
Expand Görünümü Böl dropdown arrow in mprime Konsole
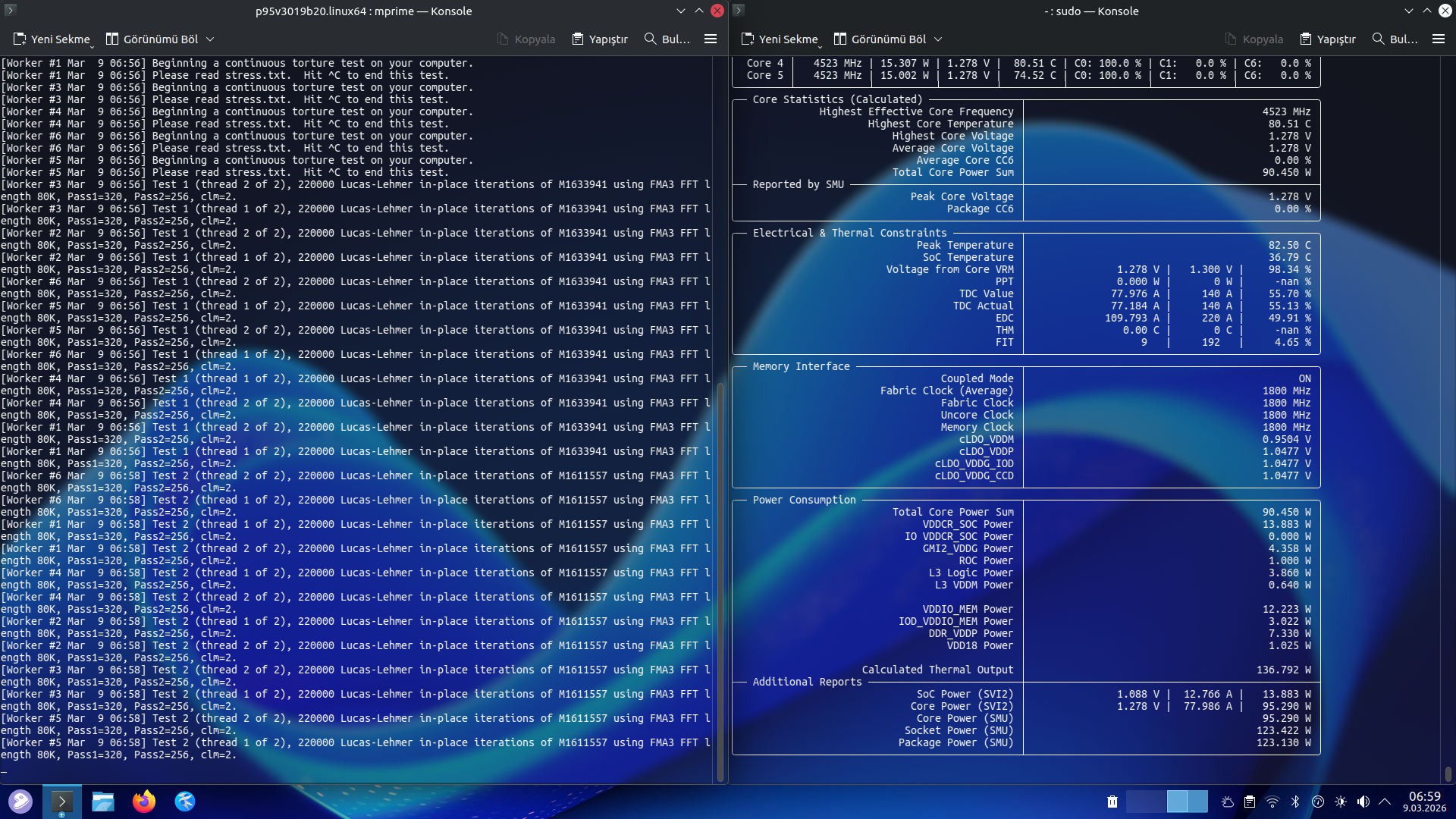pyautogui.click(x=210, y=39)
